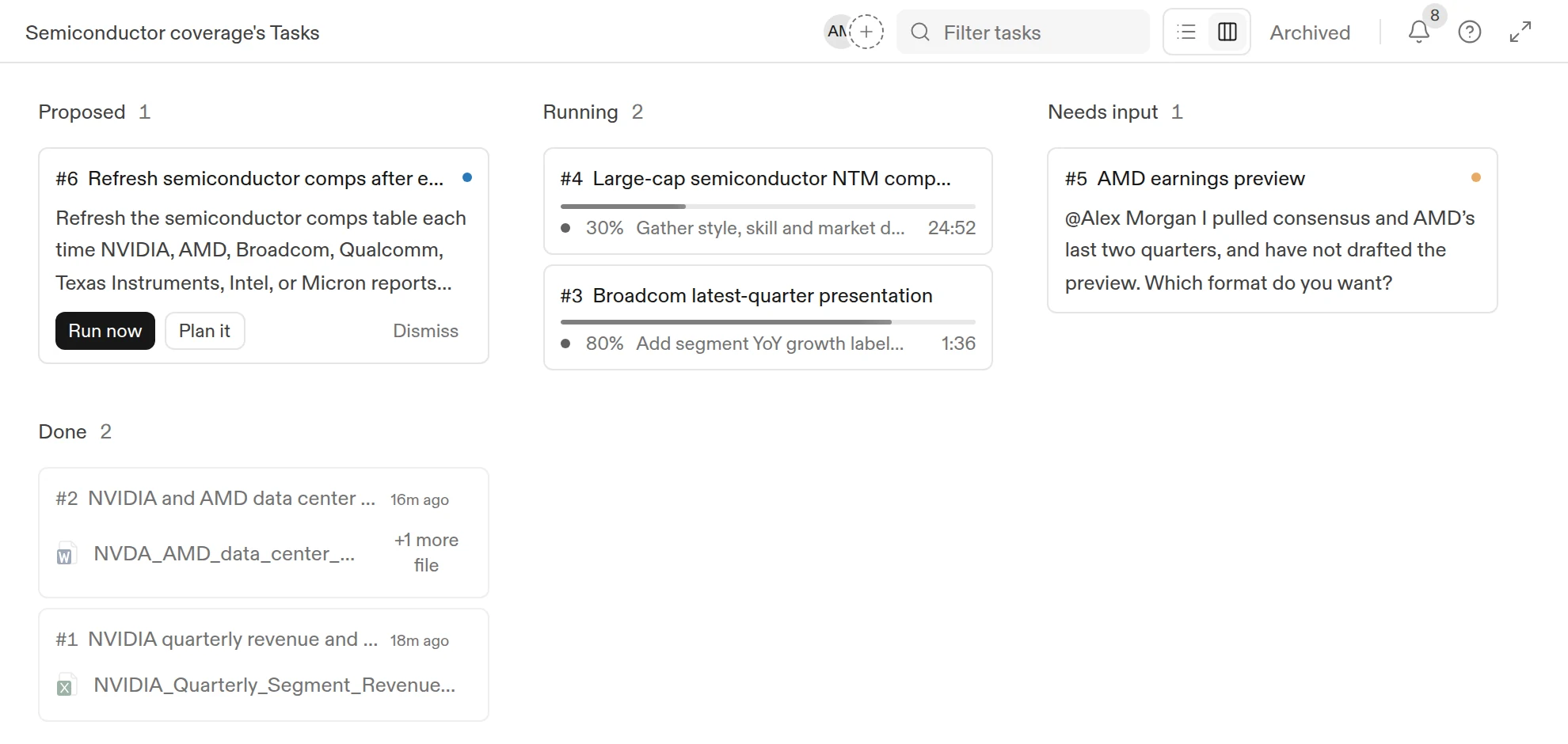Viewport: 1568px width, 744px height.
Task: Click the 30% Gather style status line
Action: (x=745, y=228)
